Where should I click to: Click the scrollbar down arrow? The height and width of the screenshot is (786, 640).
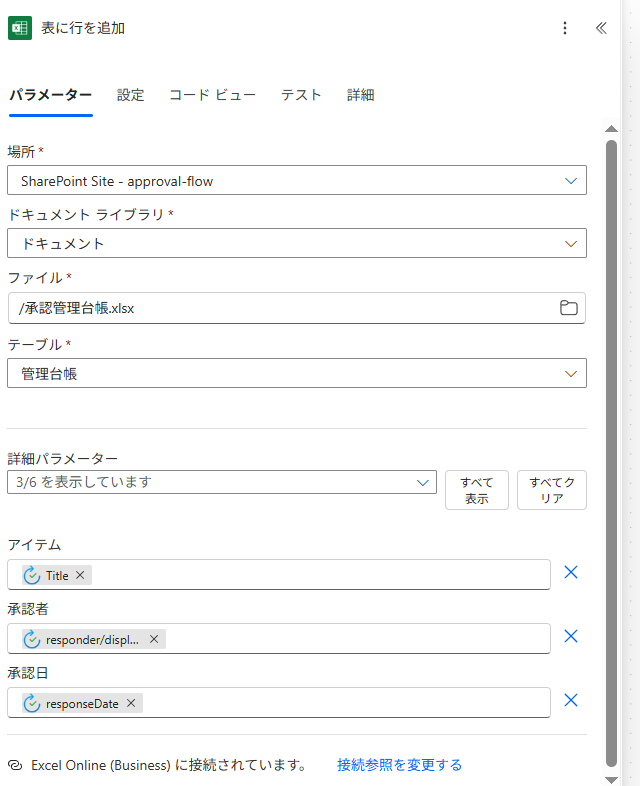pos(611,779)
